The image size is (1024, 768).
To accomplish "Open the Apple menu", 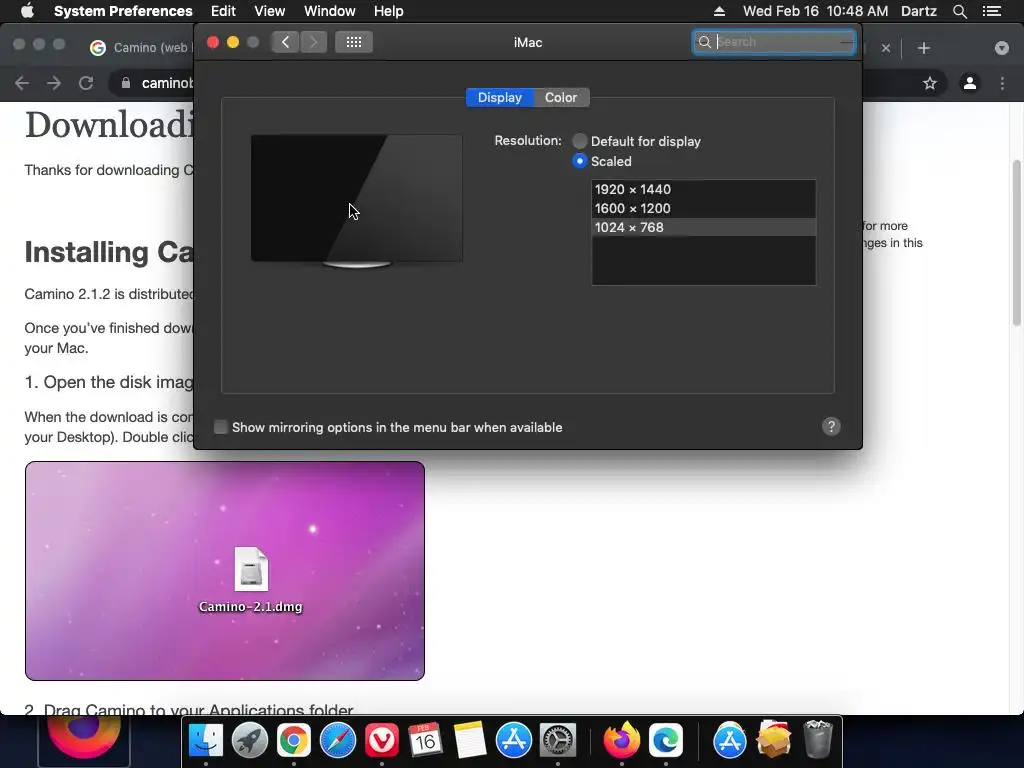I will 27,11.
